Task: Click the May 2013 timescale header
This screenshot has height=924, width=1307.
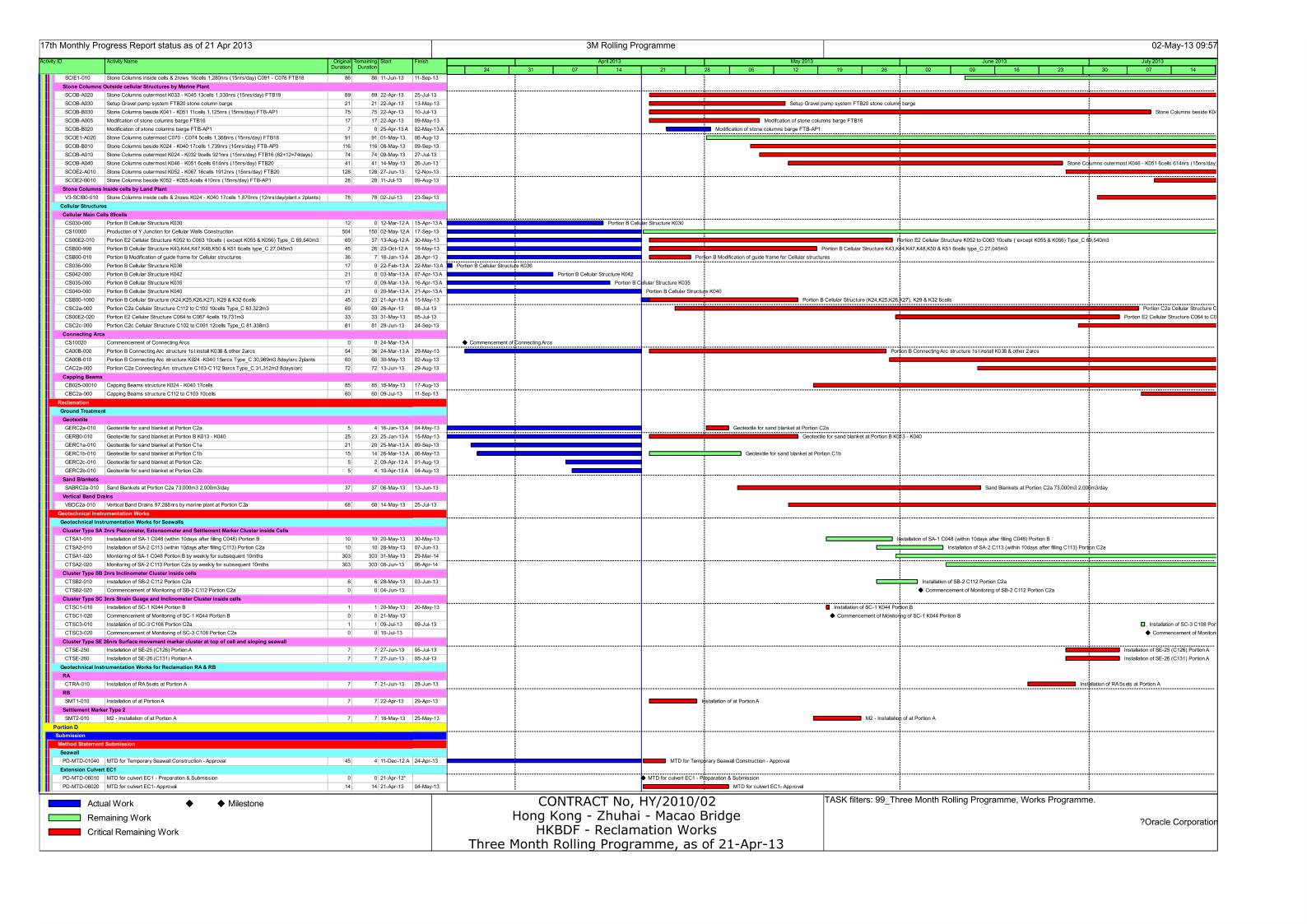Action: (x=802, y=62)
